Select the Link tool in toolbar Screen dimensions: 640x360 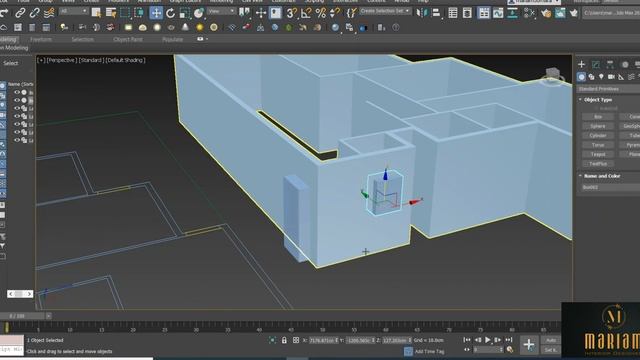click(x=20, y=13)
